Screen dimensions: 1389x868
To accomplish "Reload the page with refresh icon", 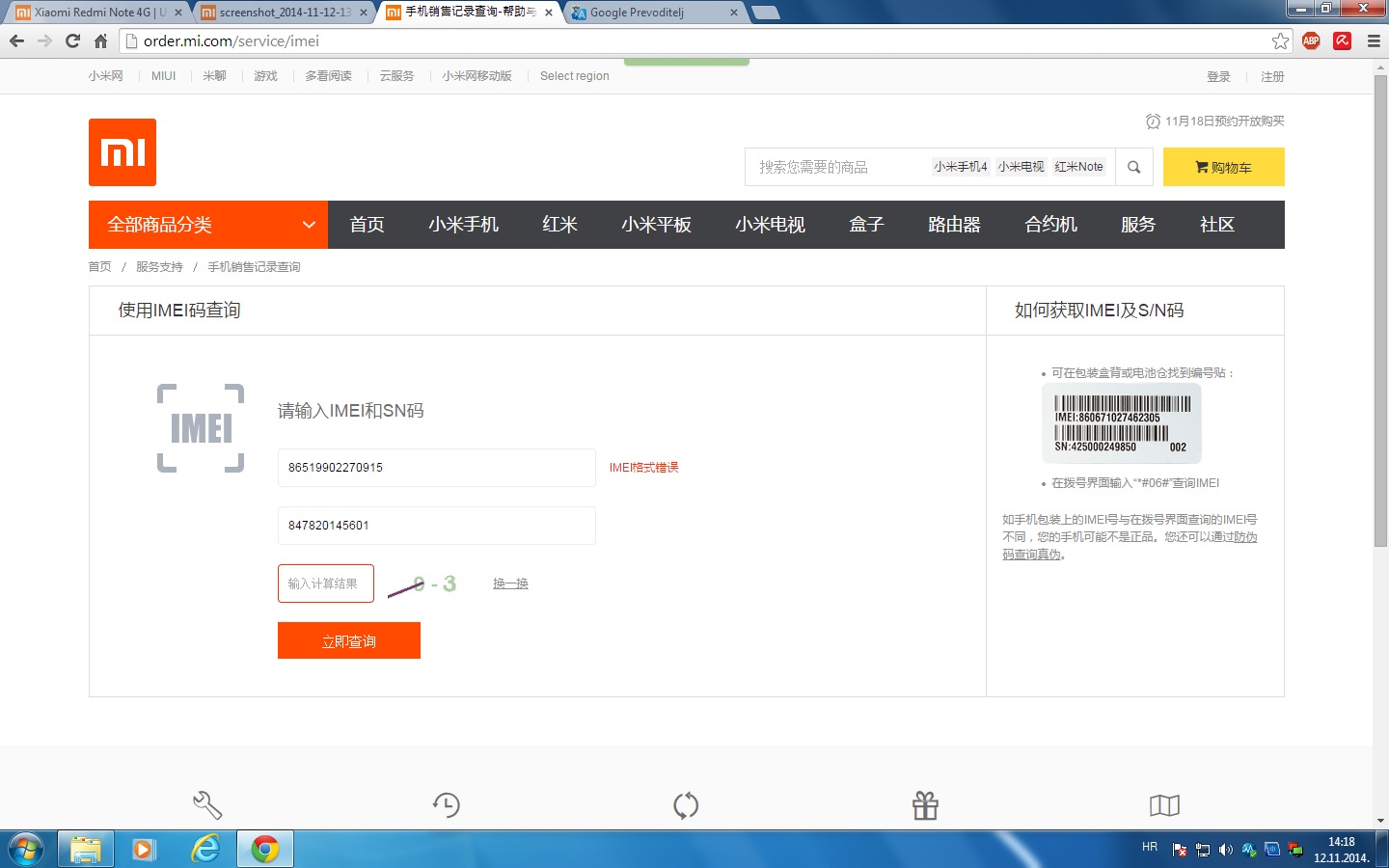I will point(72,41).
